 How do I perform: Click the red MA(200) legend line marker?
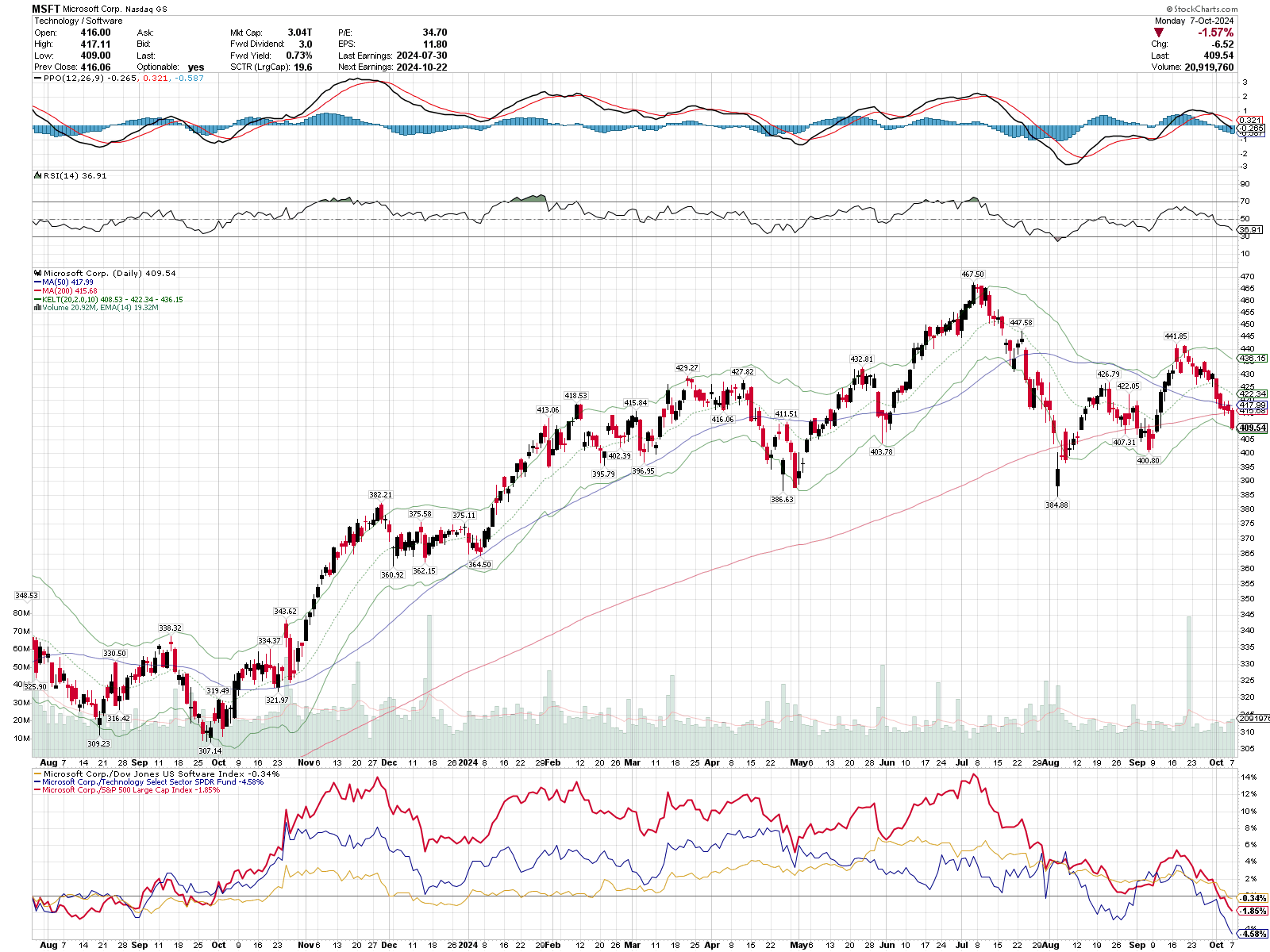point(38,290)
